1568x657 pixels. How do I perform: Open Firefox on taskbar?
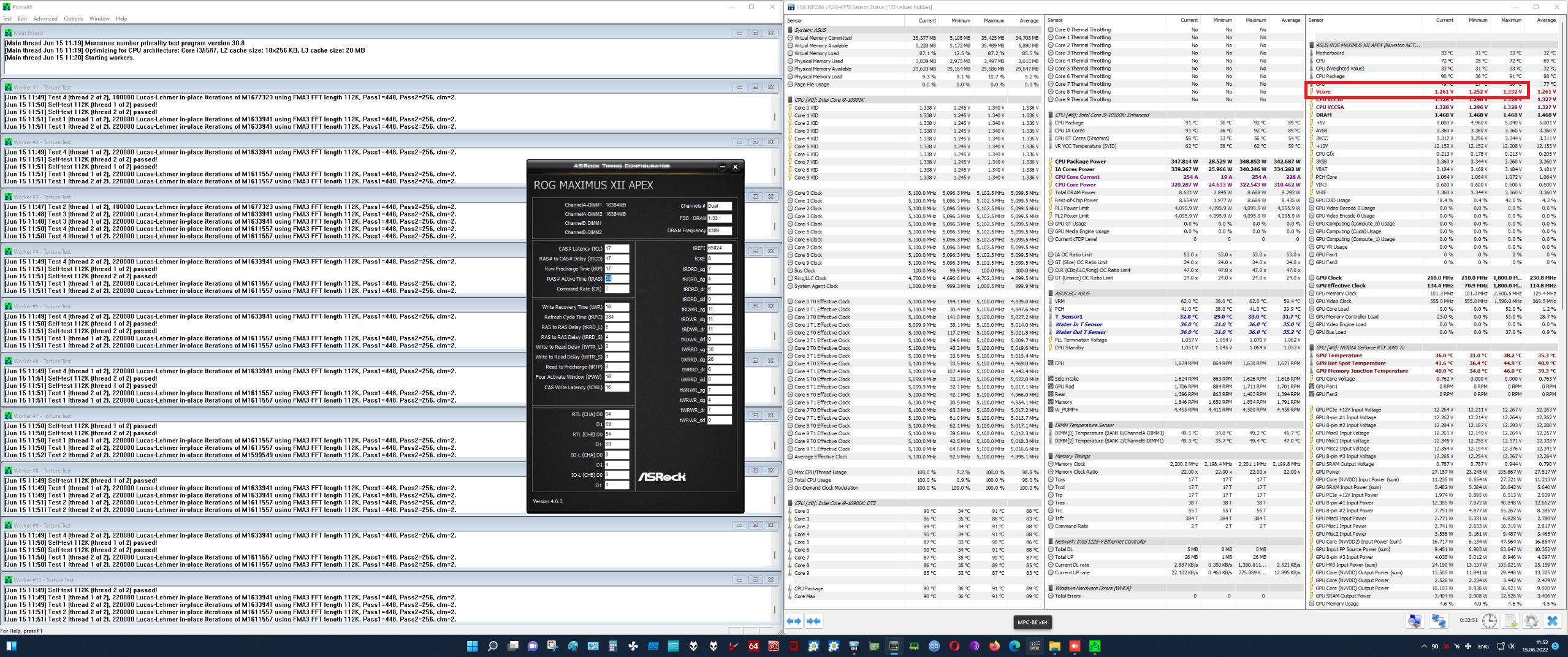coord(994,646)
